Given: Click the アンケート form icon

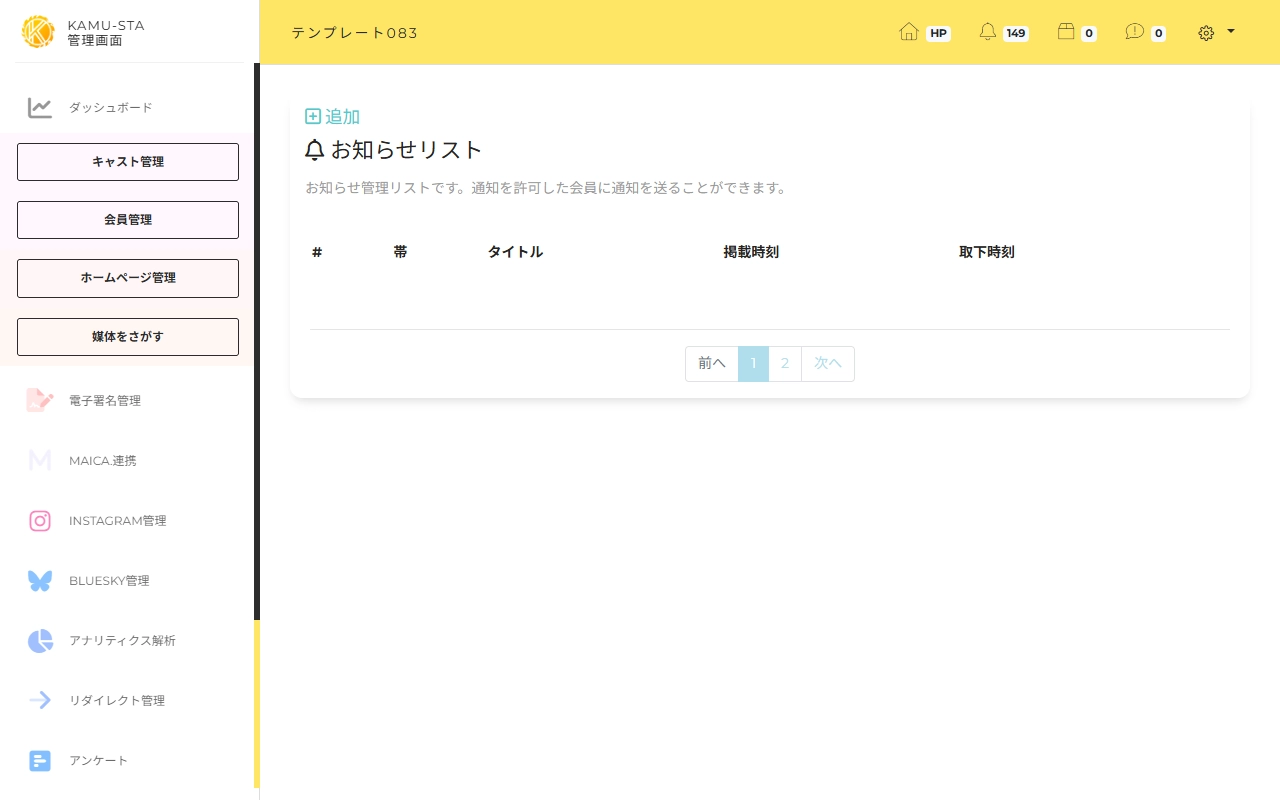Looking at the screenshot, I should click(40, 761).
